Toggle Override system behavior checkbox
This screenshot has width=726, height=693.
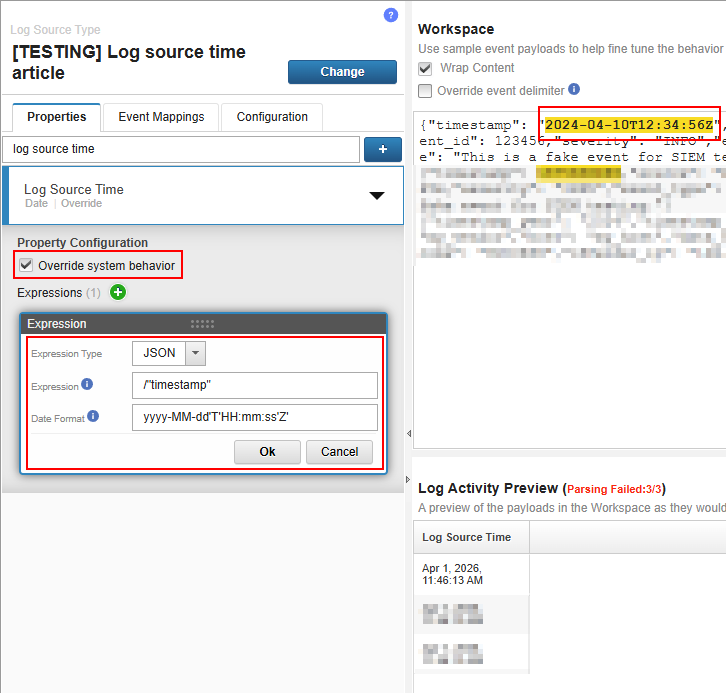pos(26,266)
